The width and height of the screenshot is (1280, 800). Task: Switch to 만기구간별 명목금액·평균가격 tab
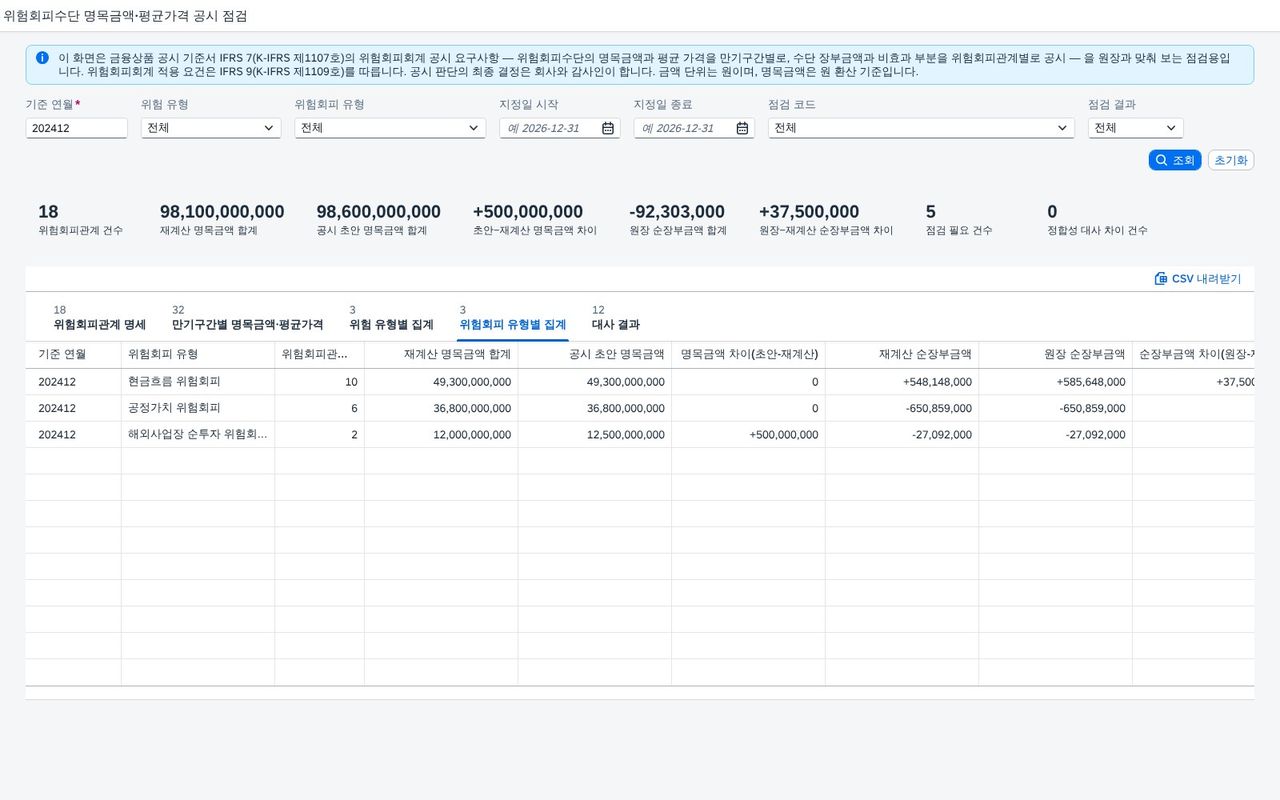tap(247, 318)
